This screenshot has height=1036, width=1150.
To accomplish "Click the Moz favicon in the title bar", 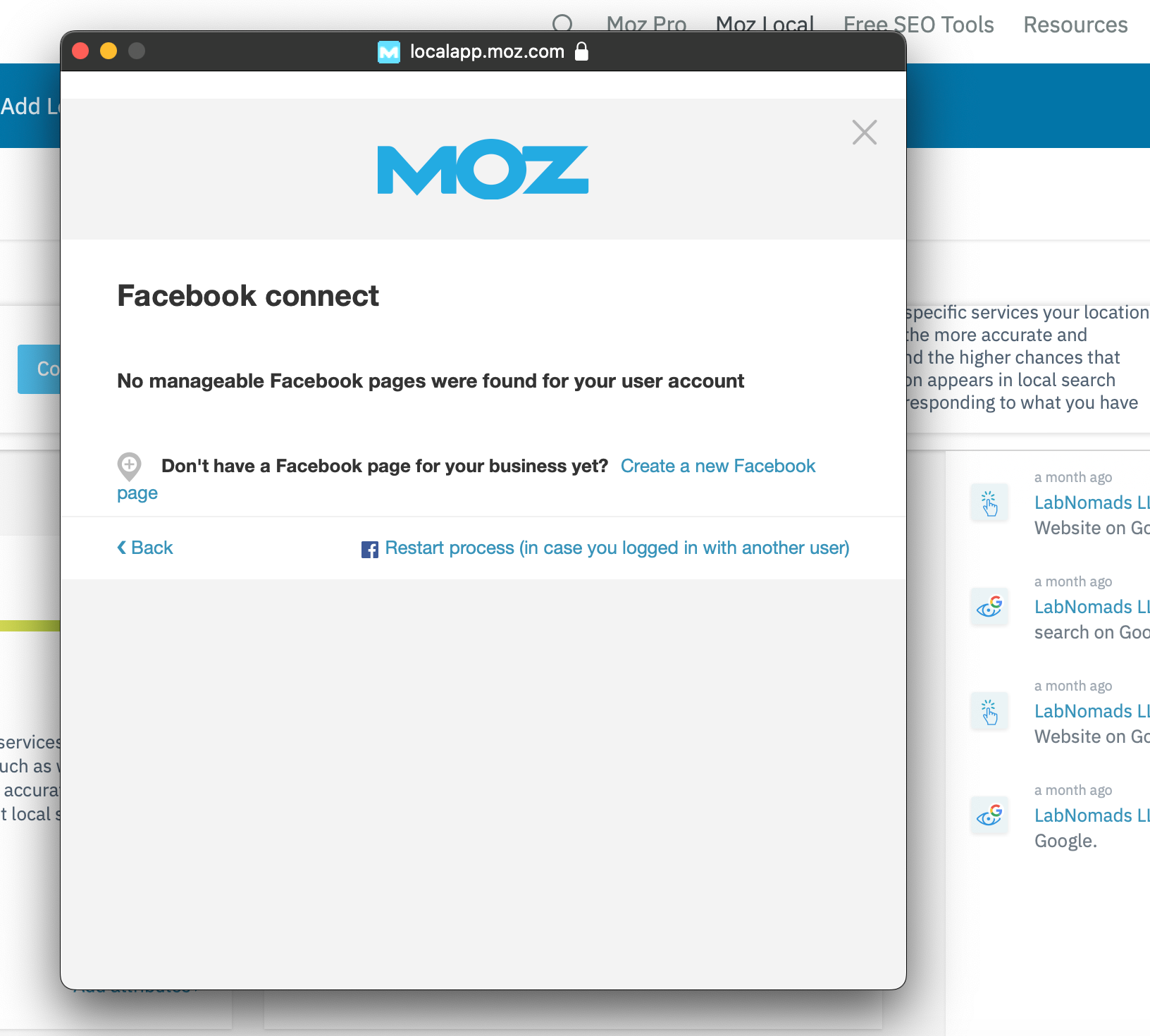I will pyautogui.click(x=389, y=51).
